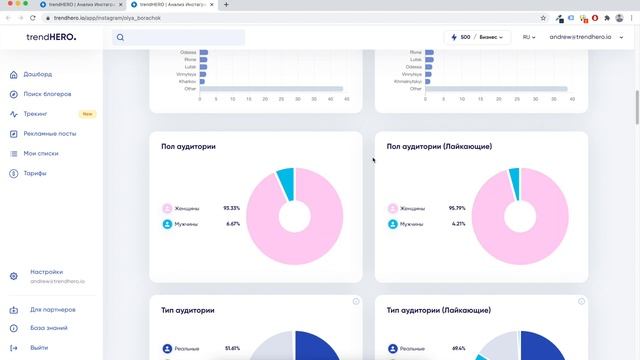The height and width of the screenshot is (360, 640).
Task: Open Настройки link
Action: tap(47, 272)
